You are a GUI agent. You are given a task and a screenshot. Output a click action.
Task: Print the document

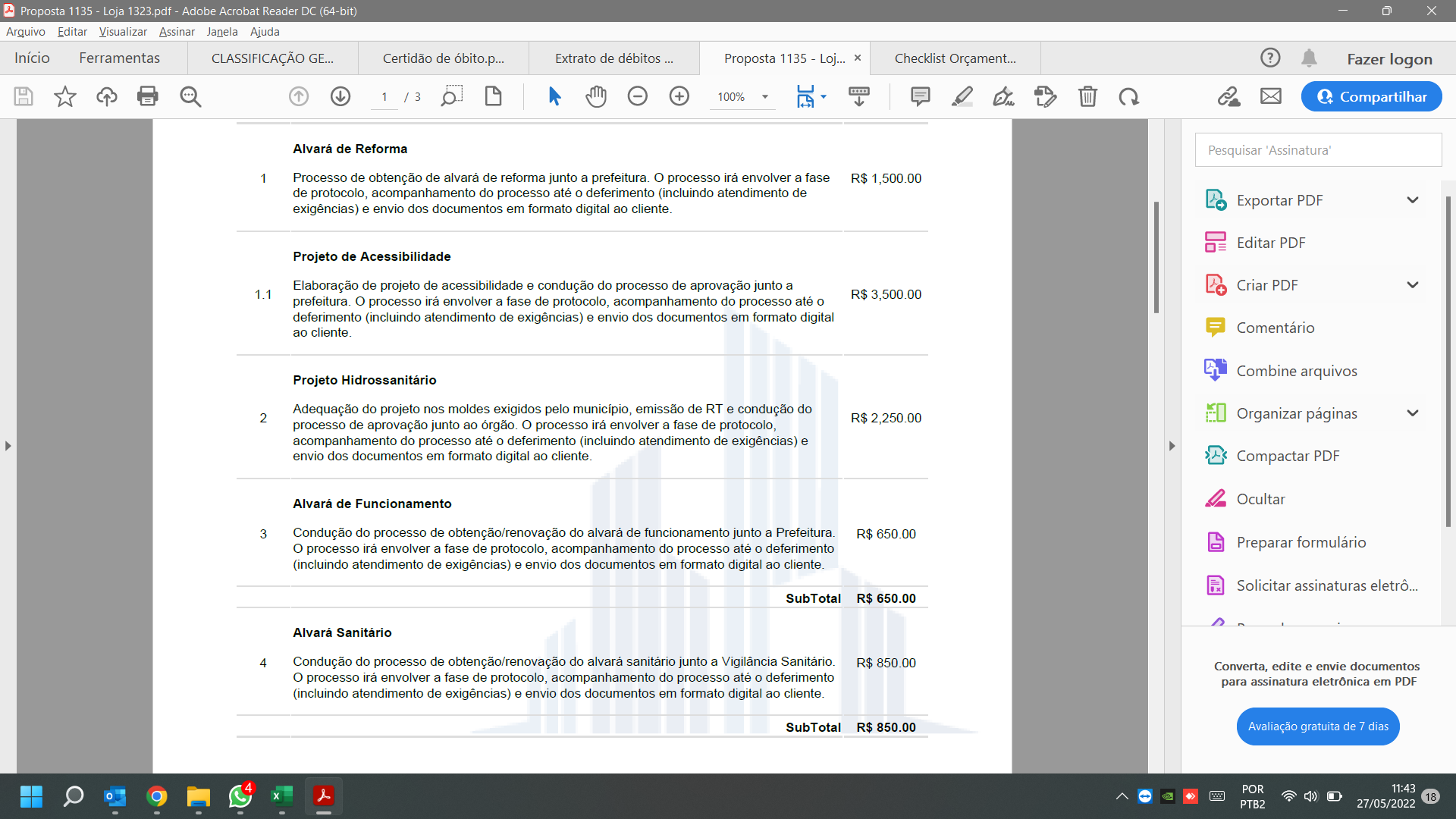tap(148, 96)
